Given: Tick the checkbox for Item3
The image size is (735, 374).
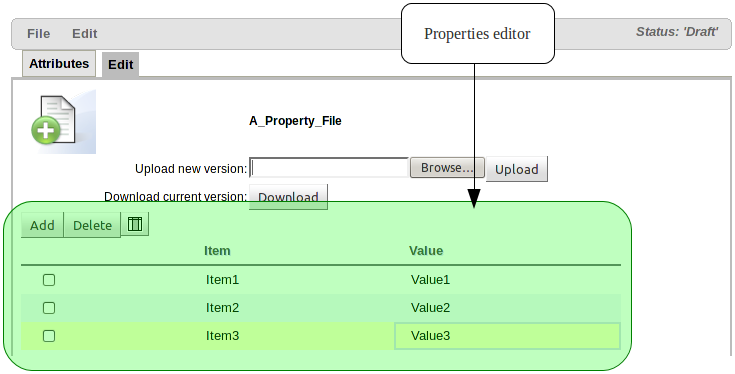Looking at the screenshot, I should [49, 336].
